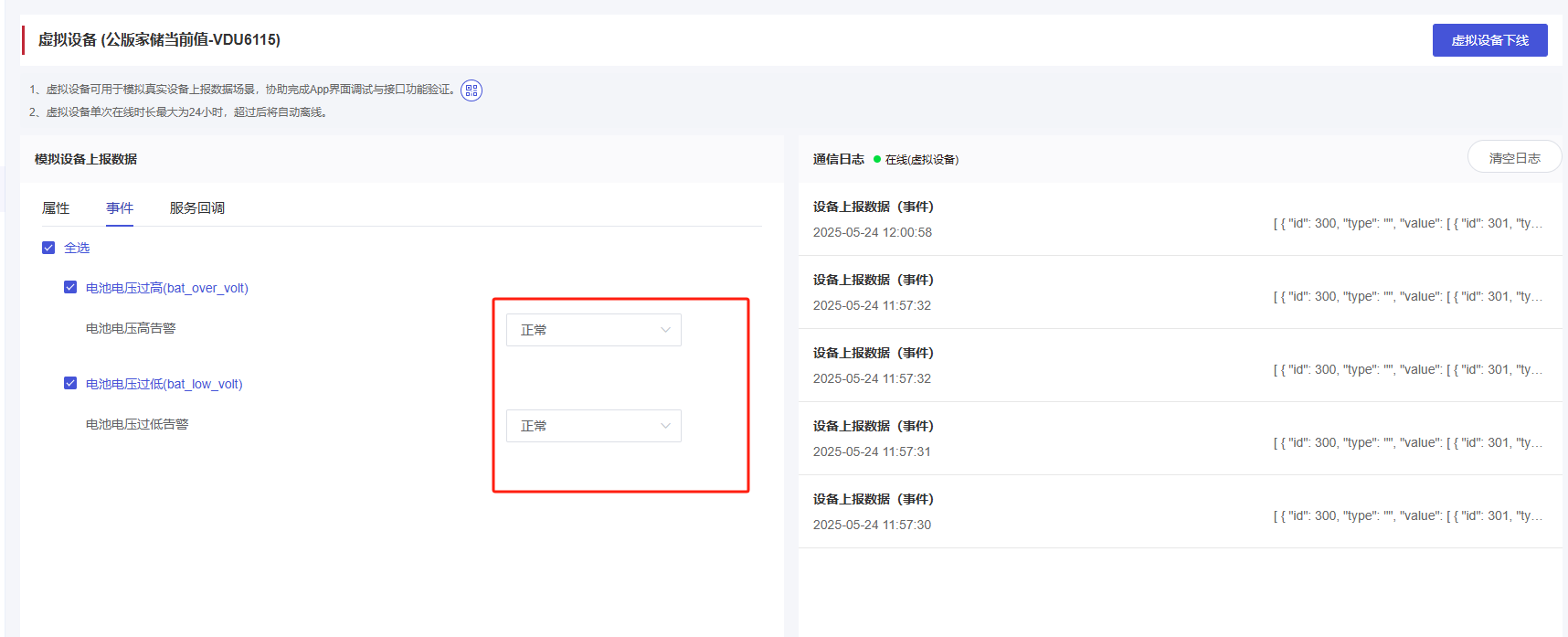Toggle the 全选 select-all checkbox
The width and height of the screenshot is (1568, 637).
tap(48, 248)
